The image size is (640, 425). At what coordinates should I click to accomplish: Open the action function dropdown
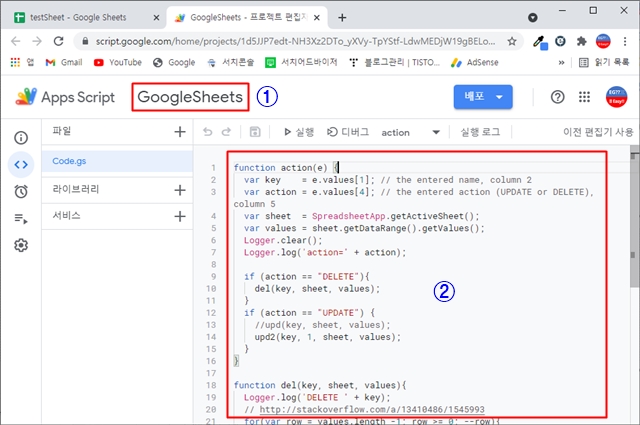410,132
